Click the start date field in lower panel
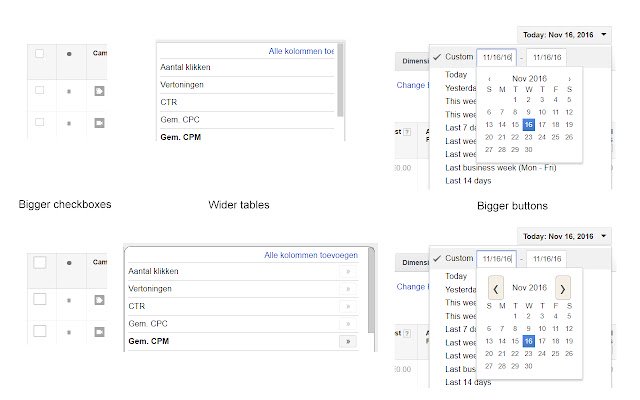The image size is (640, 400). point(497,259)
